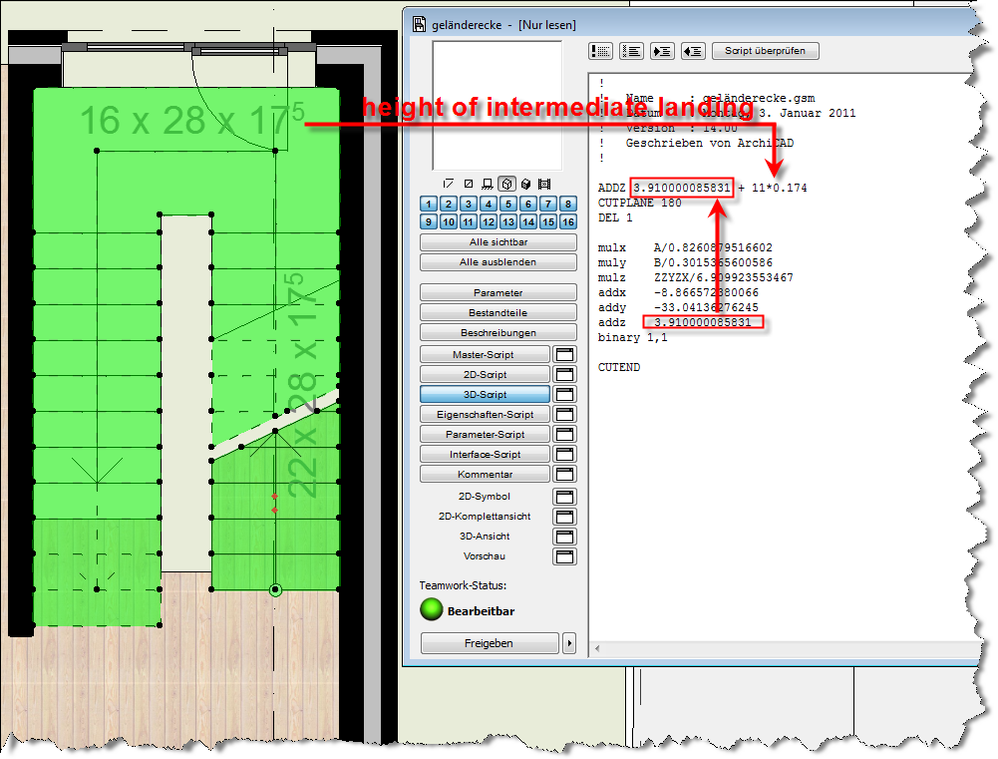Toggle fragment number 2
Image resolution: width=998 pixels, height=759 pixels.
pos(448,204)
